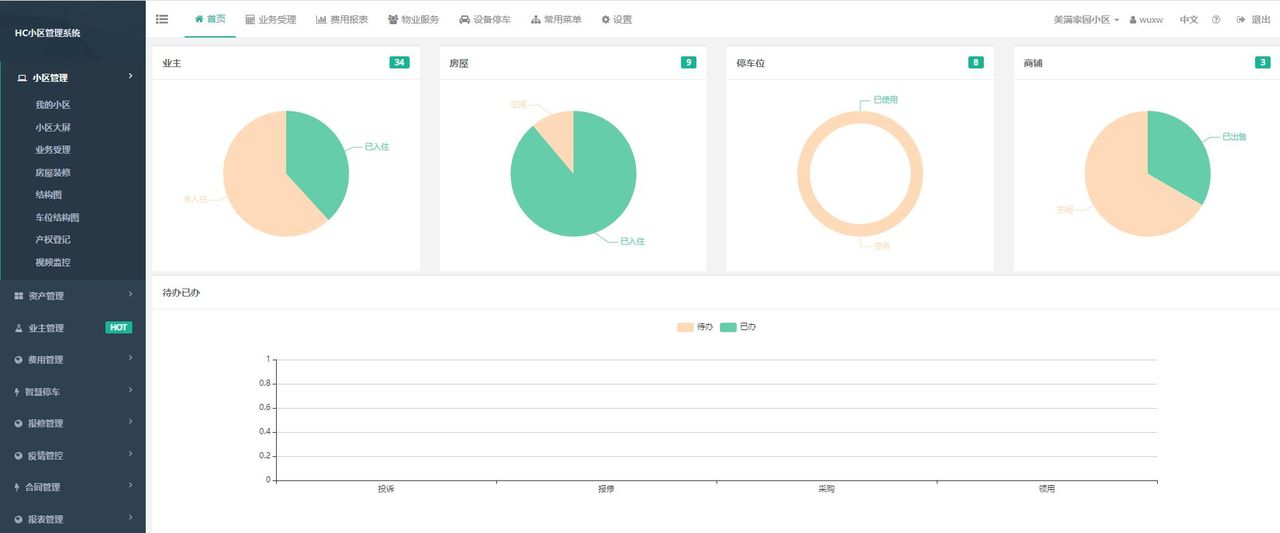Click the parking 停车位 donut ring
Viewport: 1280px width, 533px height.
coord(803,174)
